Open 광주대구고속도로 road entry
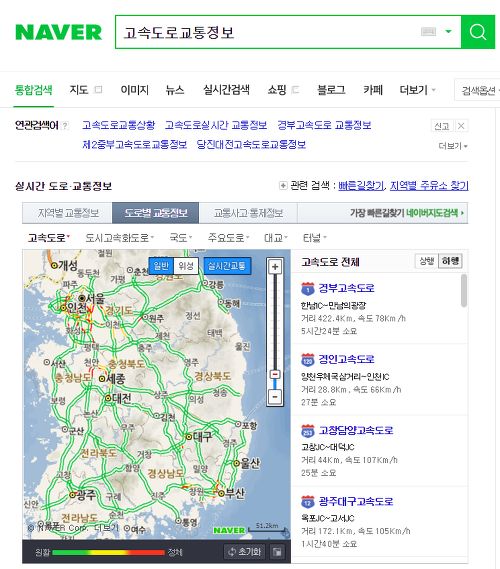This screenshot has height=569, width=500. 356,502
